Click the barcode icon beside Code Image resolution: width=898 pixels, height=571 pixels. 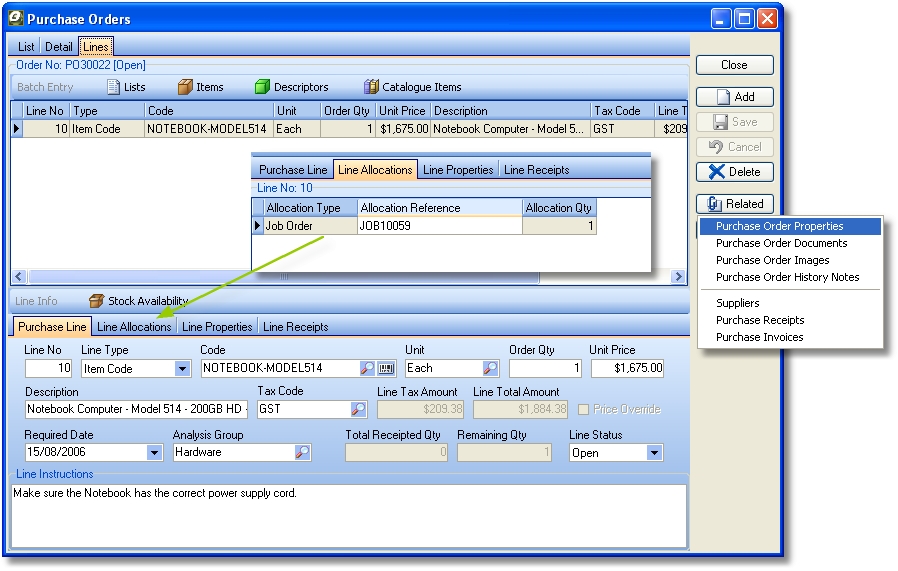[x=385, y=368]
